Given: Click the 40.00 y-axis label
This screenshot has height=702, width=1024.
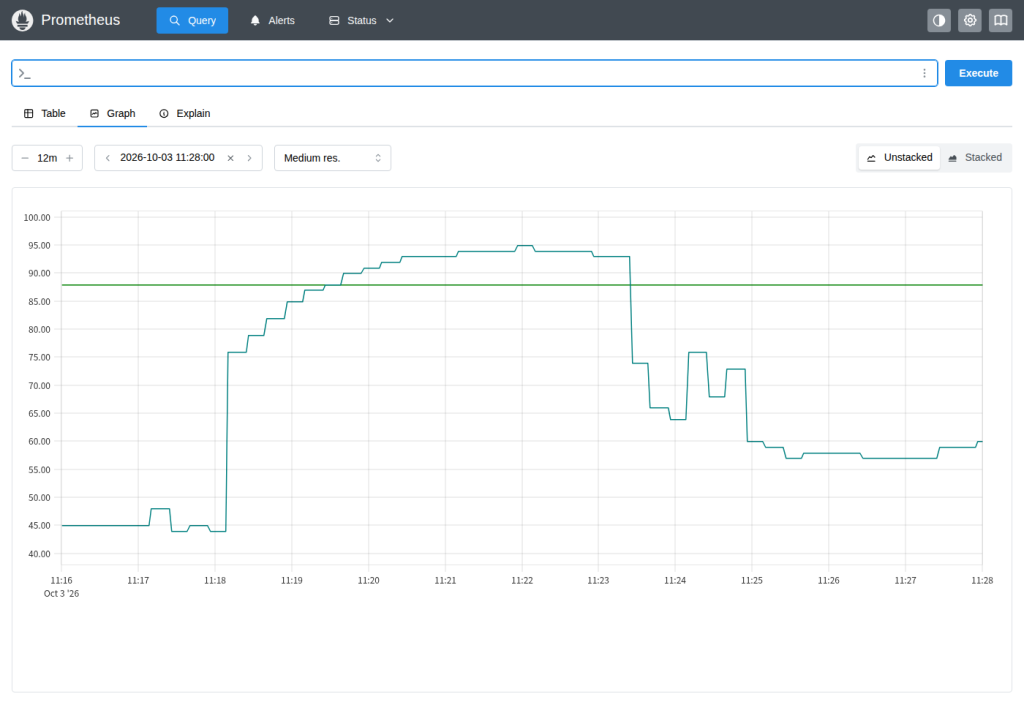Looking at the screenshot, I should tap(39, 554).
